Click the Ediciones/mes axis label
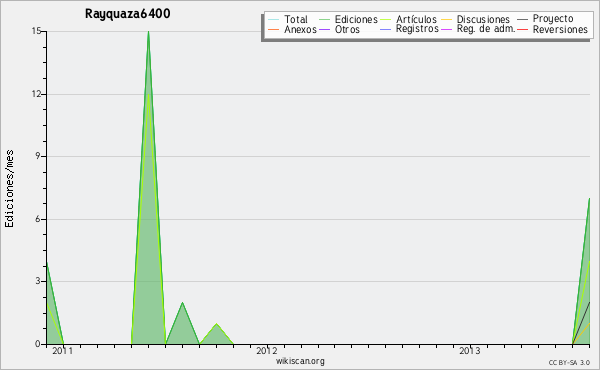The height and width of the screenshot is (370, 600). pyautogui.click(x=9, y=189)
